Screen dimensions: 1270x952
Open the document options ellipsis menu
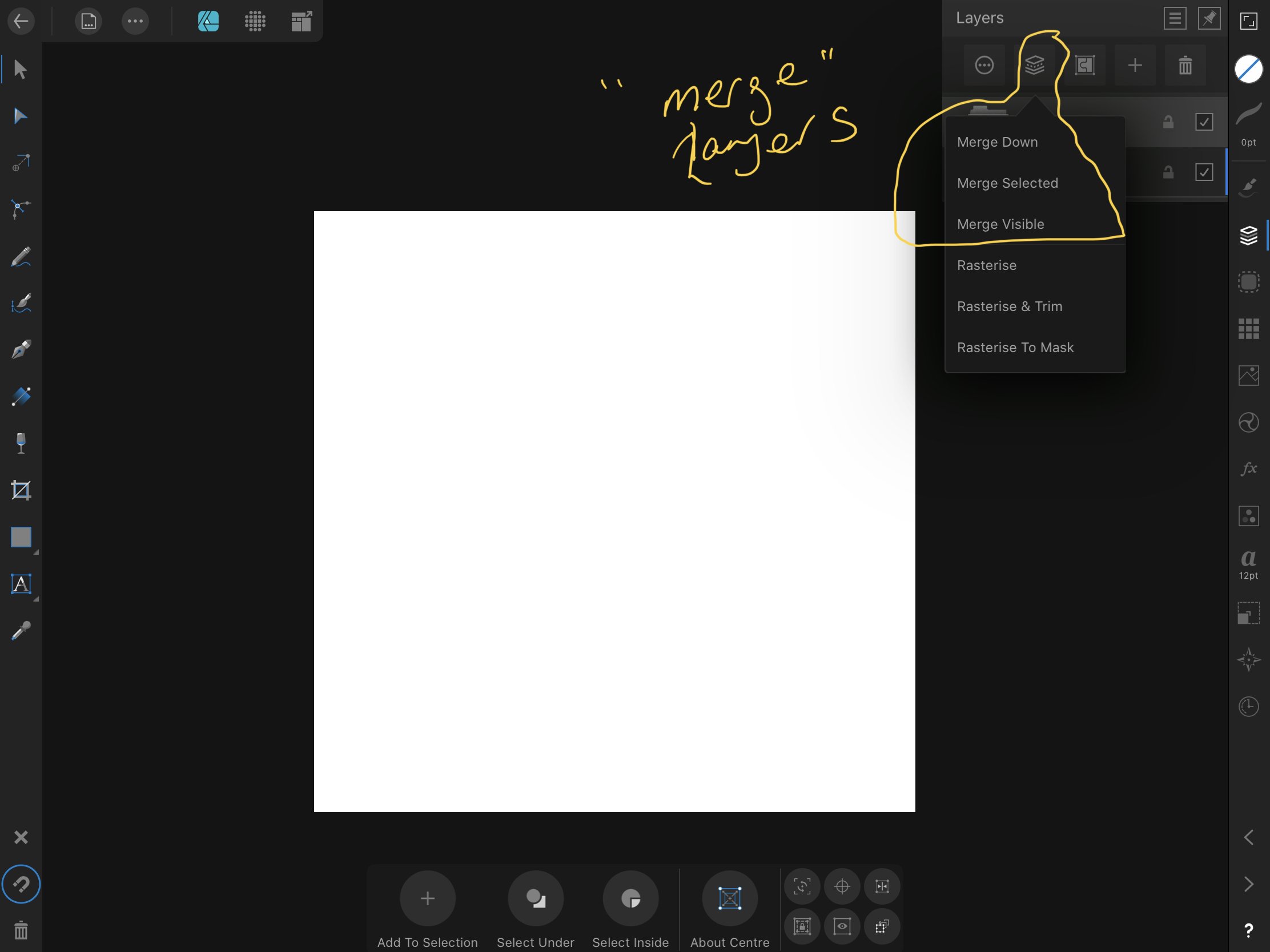click(135, 21)
